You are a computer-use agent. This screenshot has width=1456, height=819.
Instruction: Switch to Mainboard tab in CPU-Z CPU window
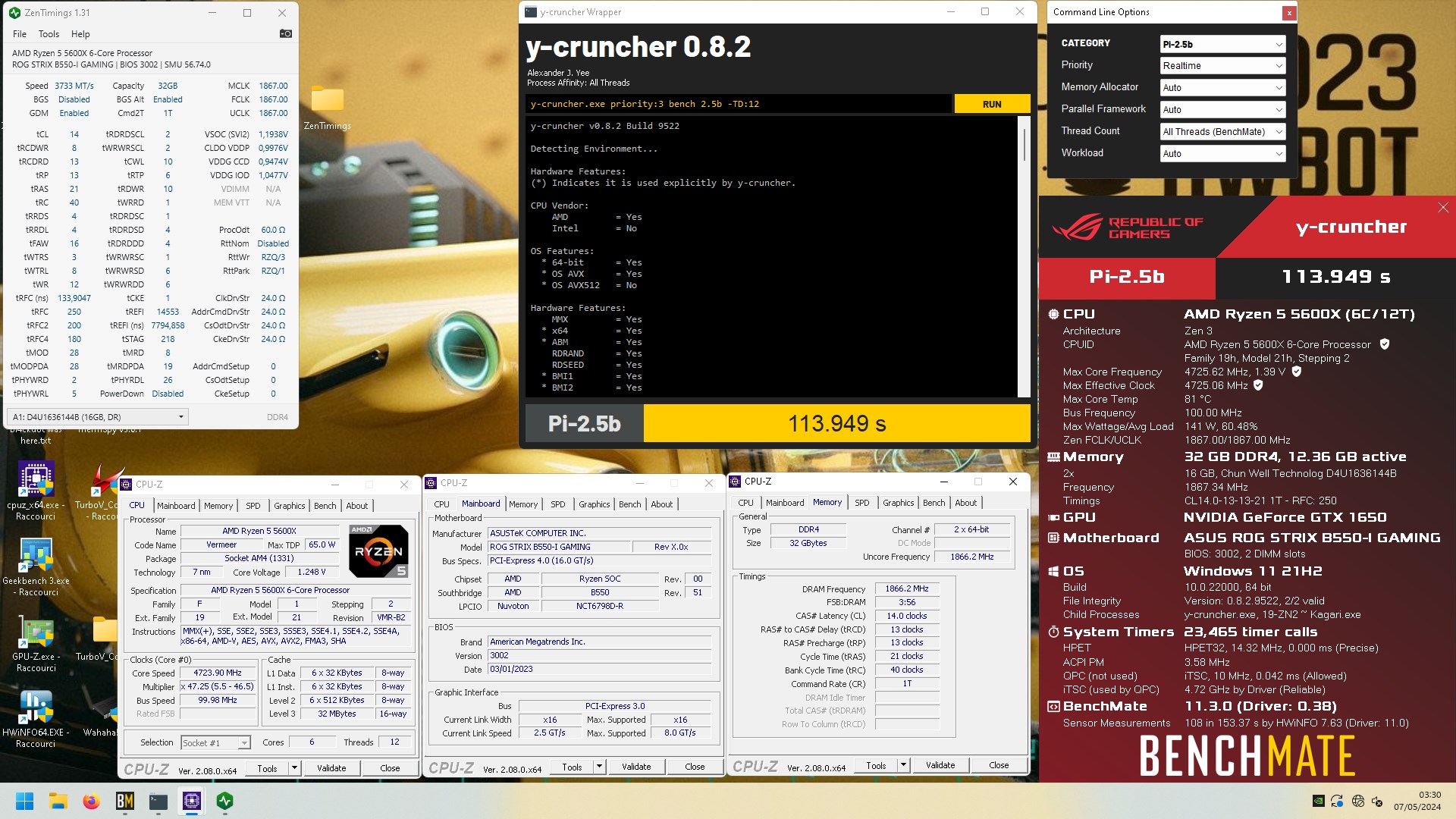pos(176,506)
